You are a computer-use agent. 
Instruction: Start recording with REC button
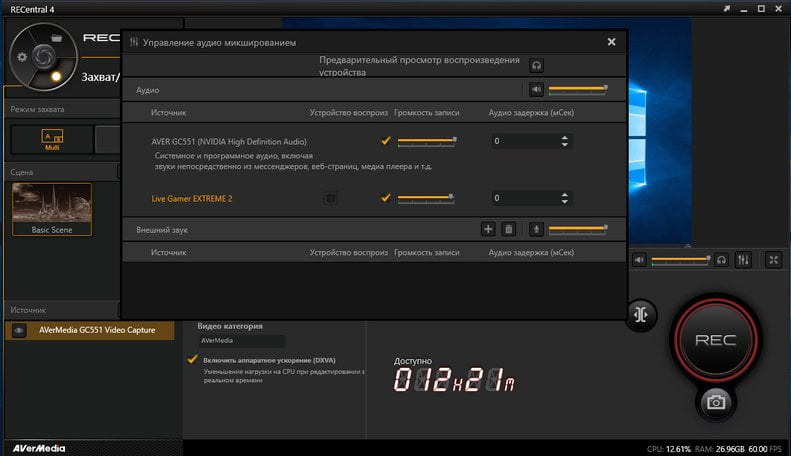[x=715, y=340]
